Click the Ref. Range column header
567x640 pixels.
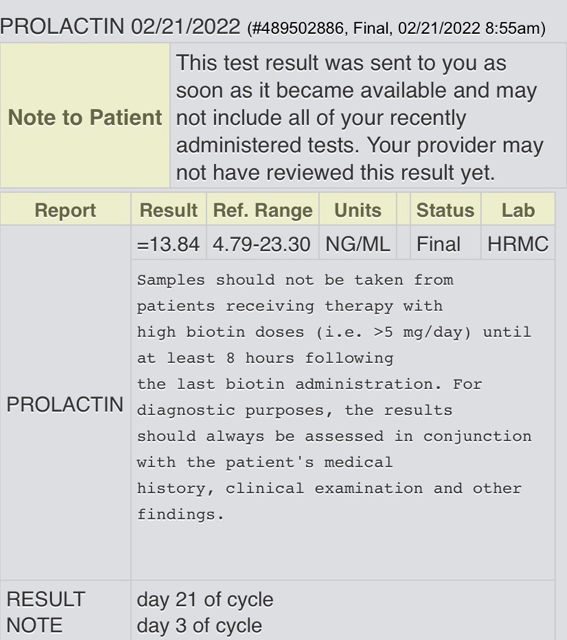(x=262, y=209)
